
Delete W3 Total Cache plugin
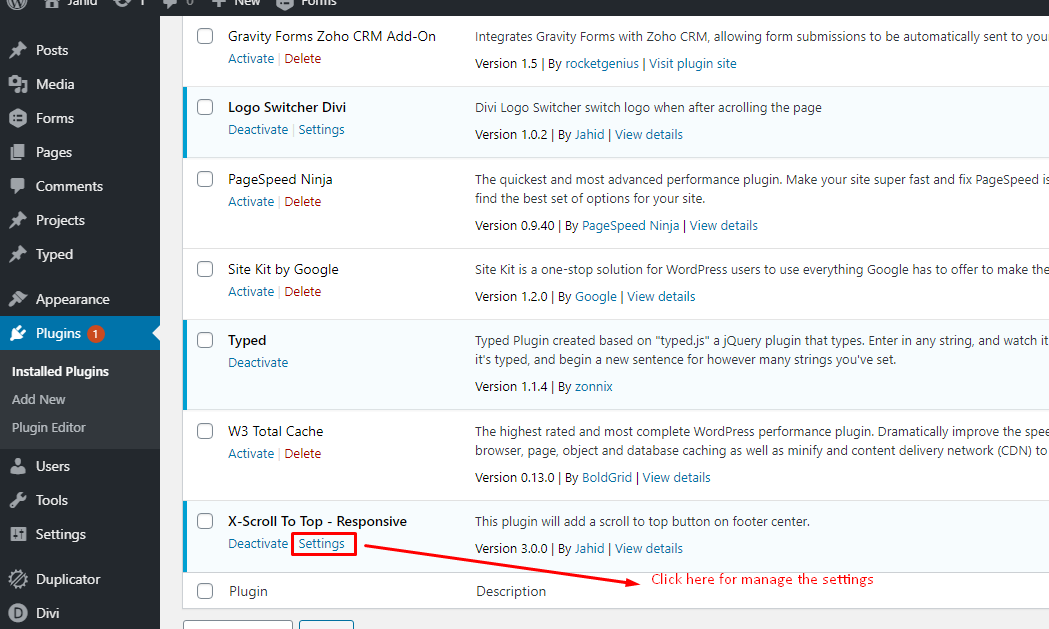[x=302, y=454]
